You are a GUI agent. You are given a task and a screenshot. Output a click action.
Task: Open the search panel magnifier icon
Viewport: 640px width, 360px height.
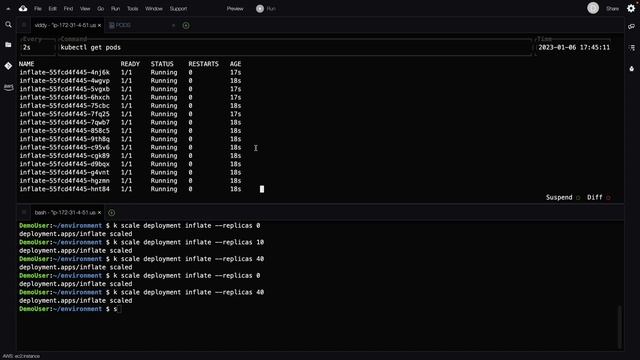[x=8, y=25]
